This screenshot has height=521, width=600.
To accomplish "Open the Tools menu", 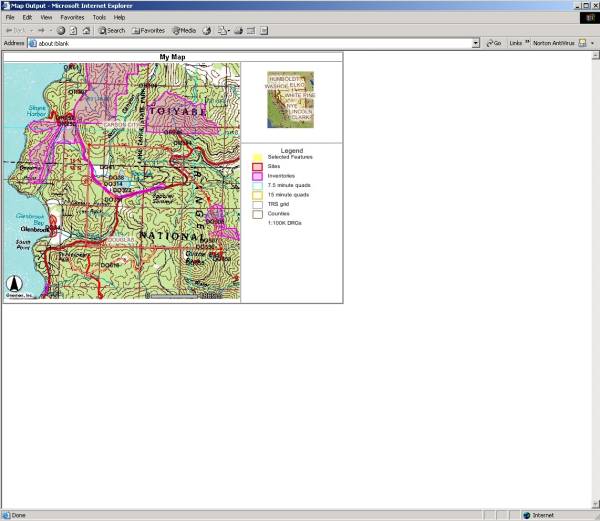I will pos(99,17).
